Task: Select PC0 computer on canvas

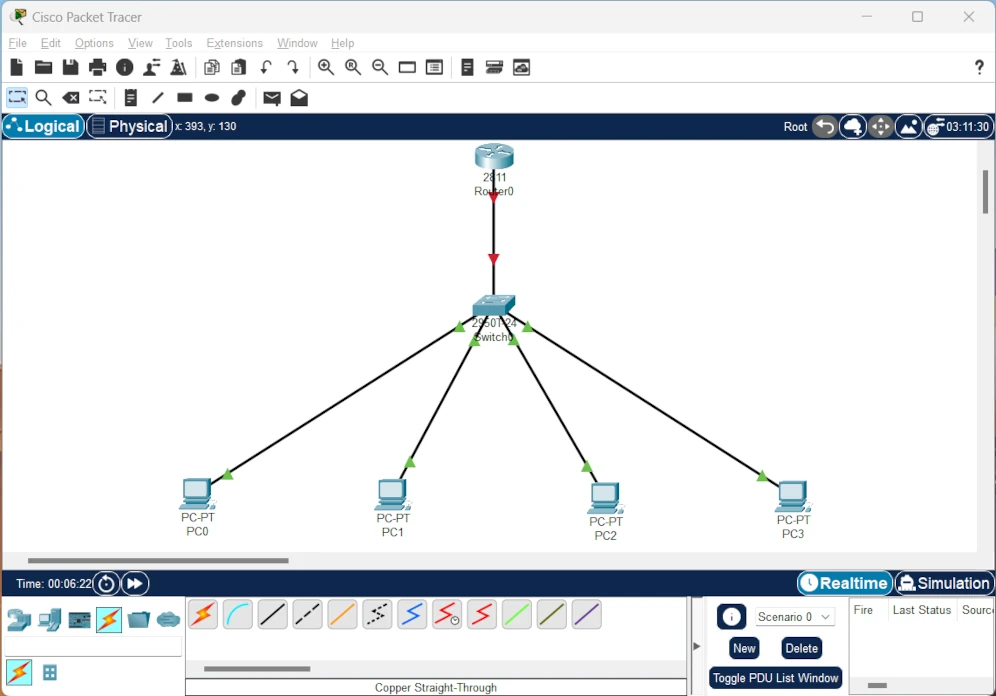Action: [197, 495]
